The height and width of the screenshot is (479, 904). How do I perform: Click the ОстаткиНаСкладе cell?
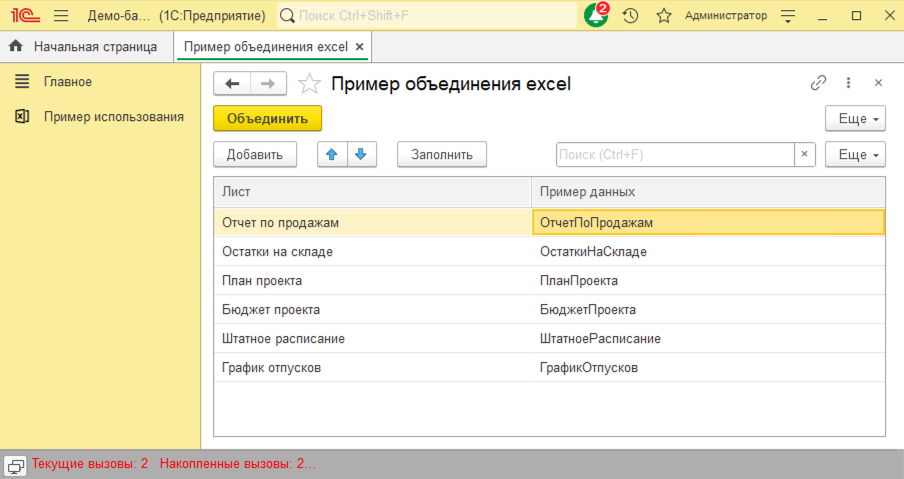tap(708, 251)
